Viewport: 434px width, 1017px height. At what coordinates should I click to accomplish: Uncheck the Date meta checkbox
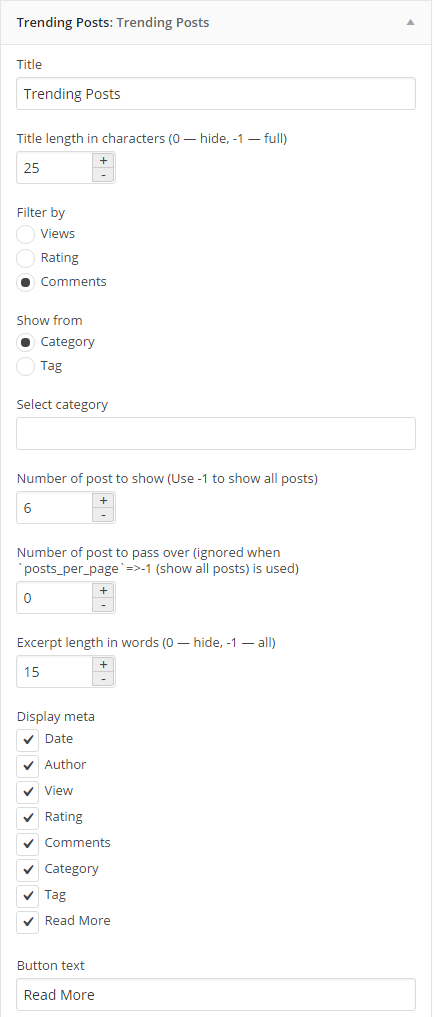pyautogui.click(x=28, y=740)
